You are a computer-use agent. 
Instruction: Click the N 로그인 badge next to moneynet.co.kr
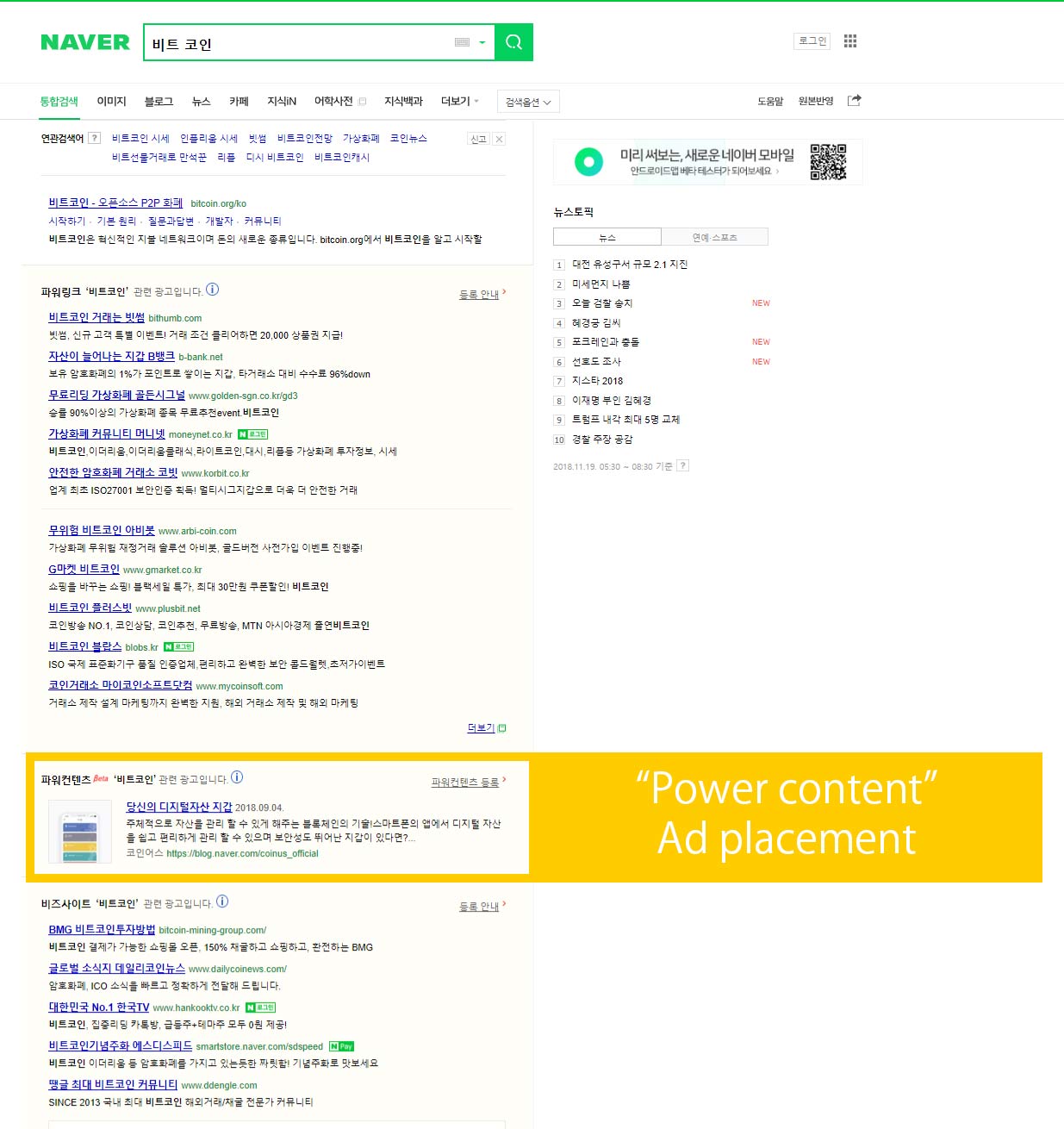252,434
